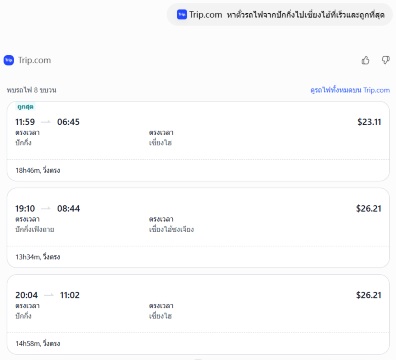
Task: Click the $26.21 price on the 19:10 train
Action: tap(368, 209)
